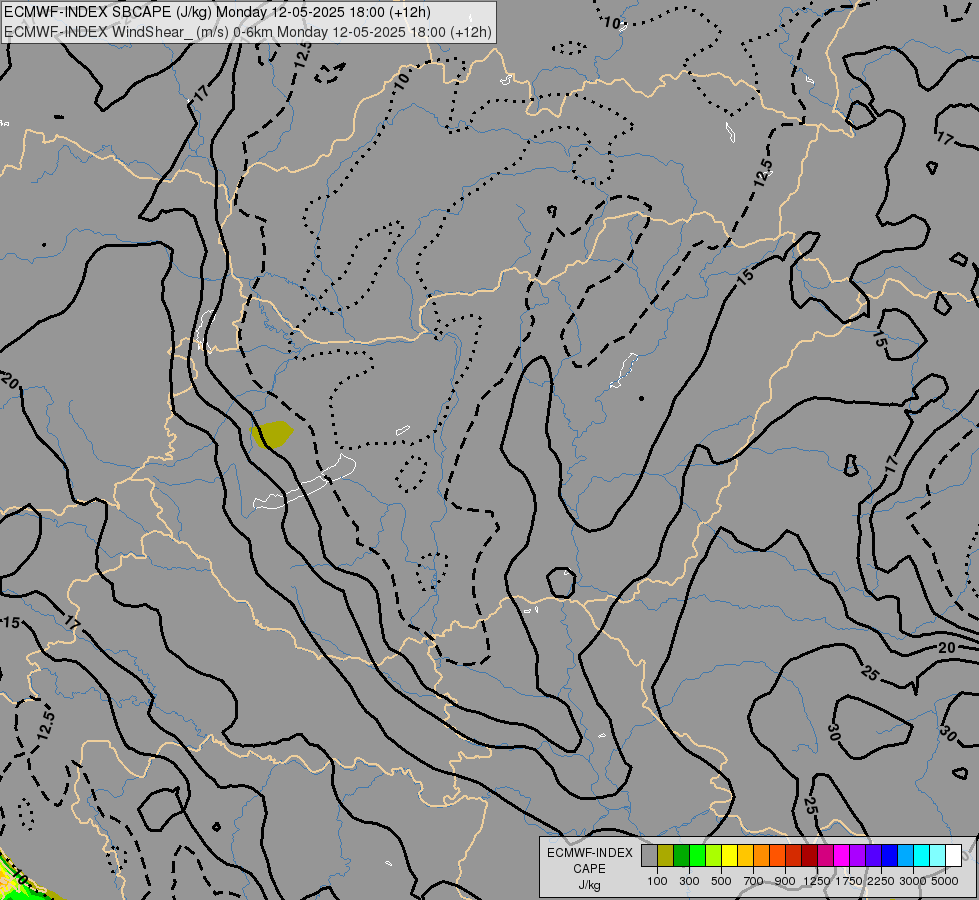Select the pale cyan swatch below 5000
The height and width of the screenshot is (900, 979).
(x=938, y=855)
